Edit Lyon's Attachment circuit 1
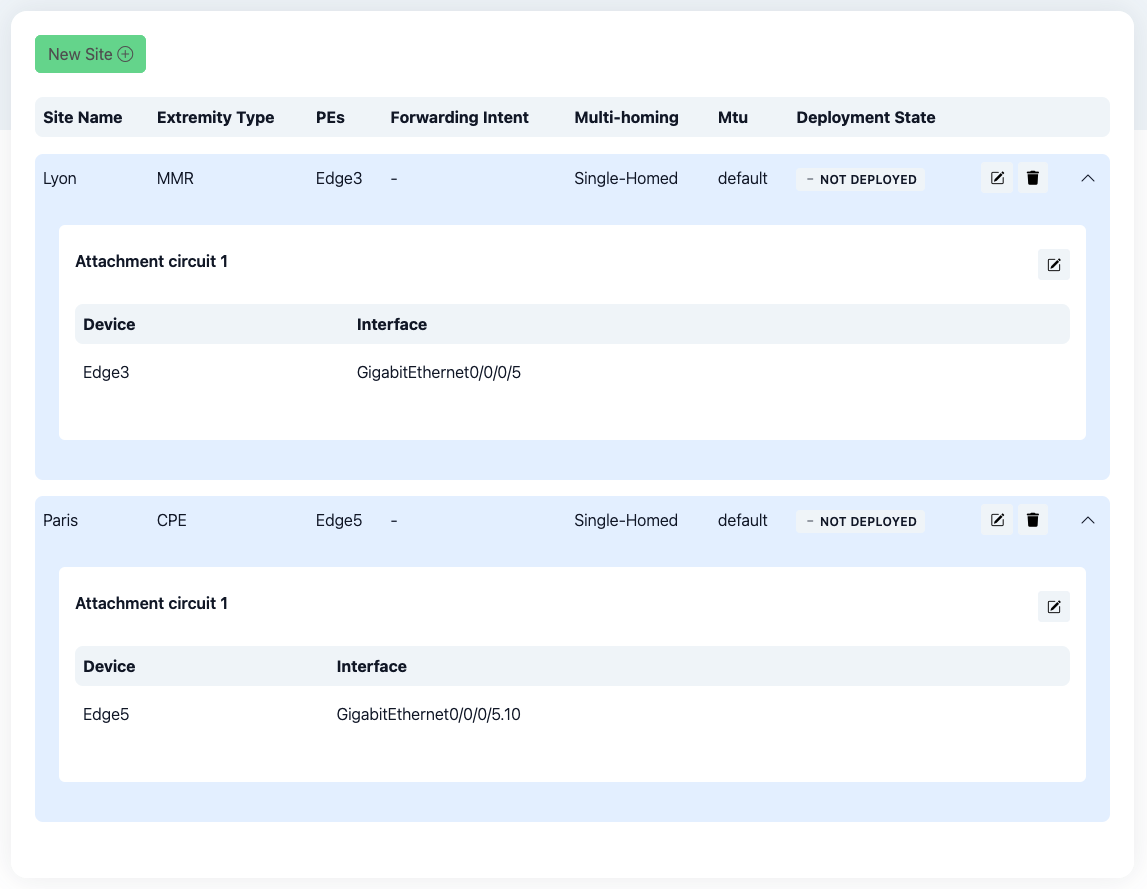The image size is (1147, 889). [1053, 265]
